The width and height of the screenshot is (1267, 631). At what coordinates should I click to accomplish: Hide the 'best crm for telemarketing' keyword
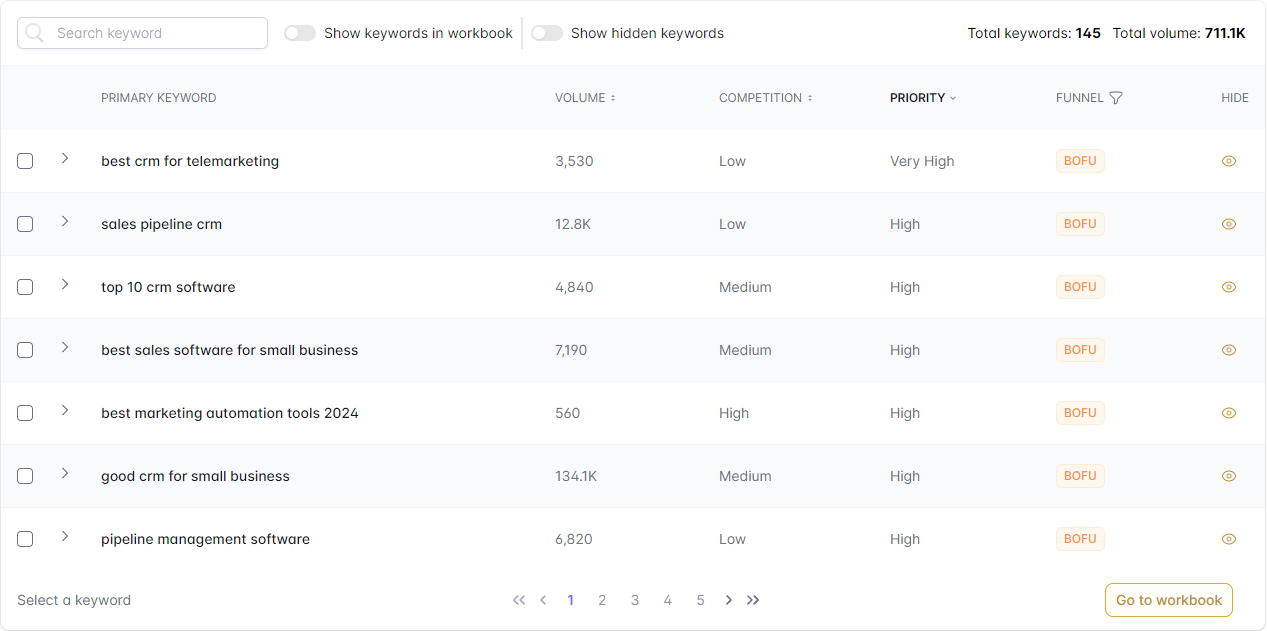(x=1228, y=161)
